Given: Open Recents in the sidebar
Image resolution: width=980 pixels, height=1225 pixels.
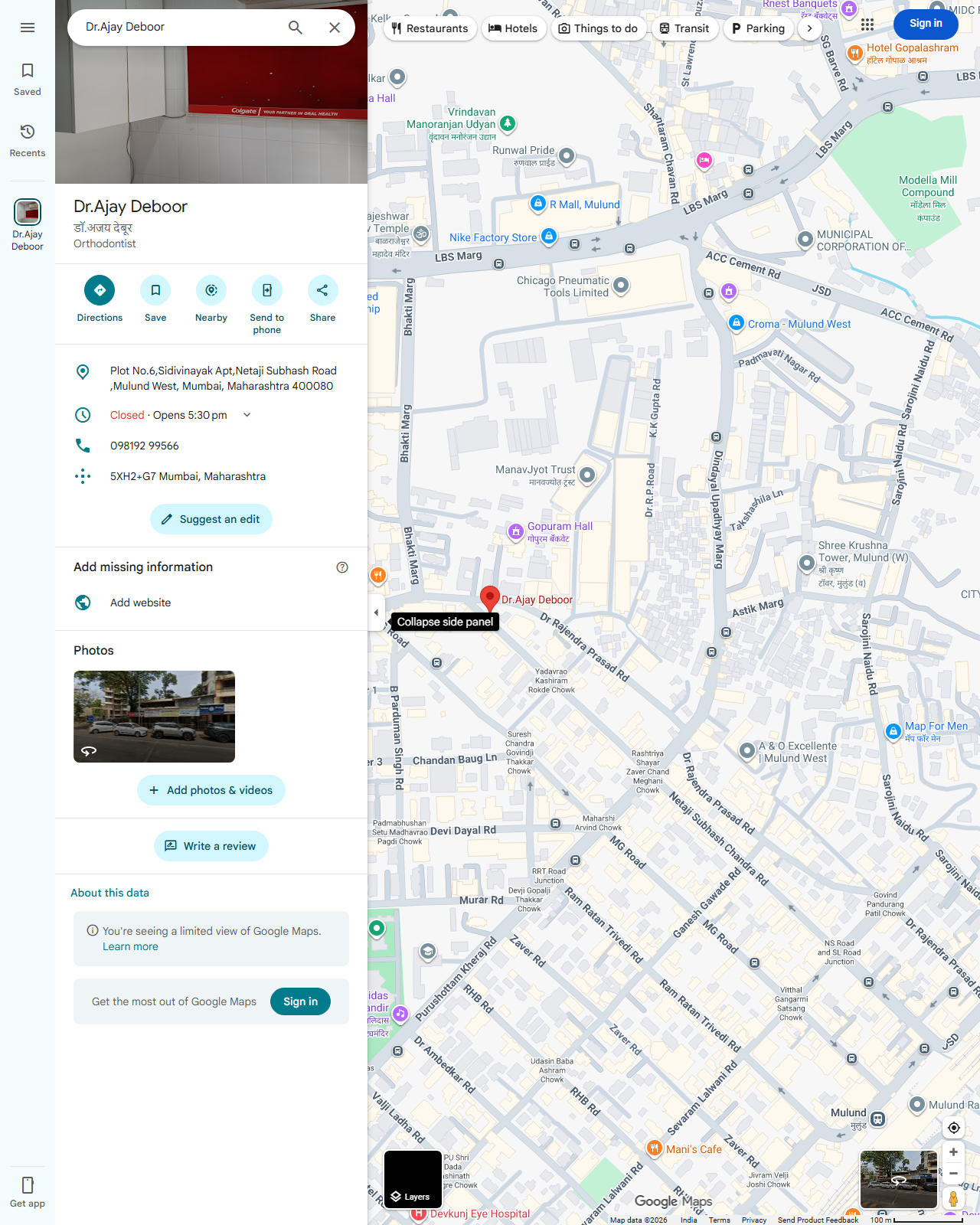Looking at the screenshot, I should pos(28,141).
